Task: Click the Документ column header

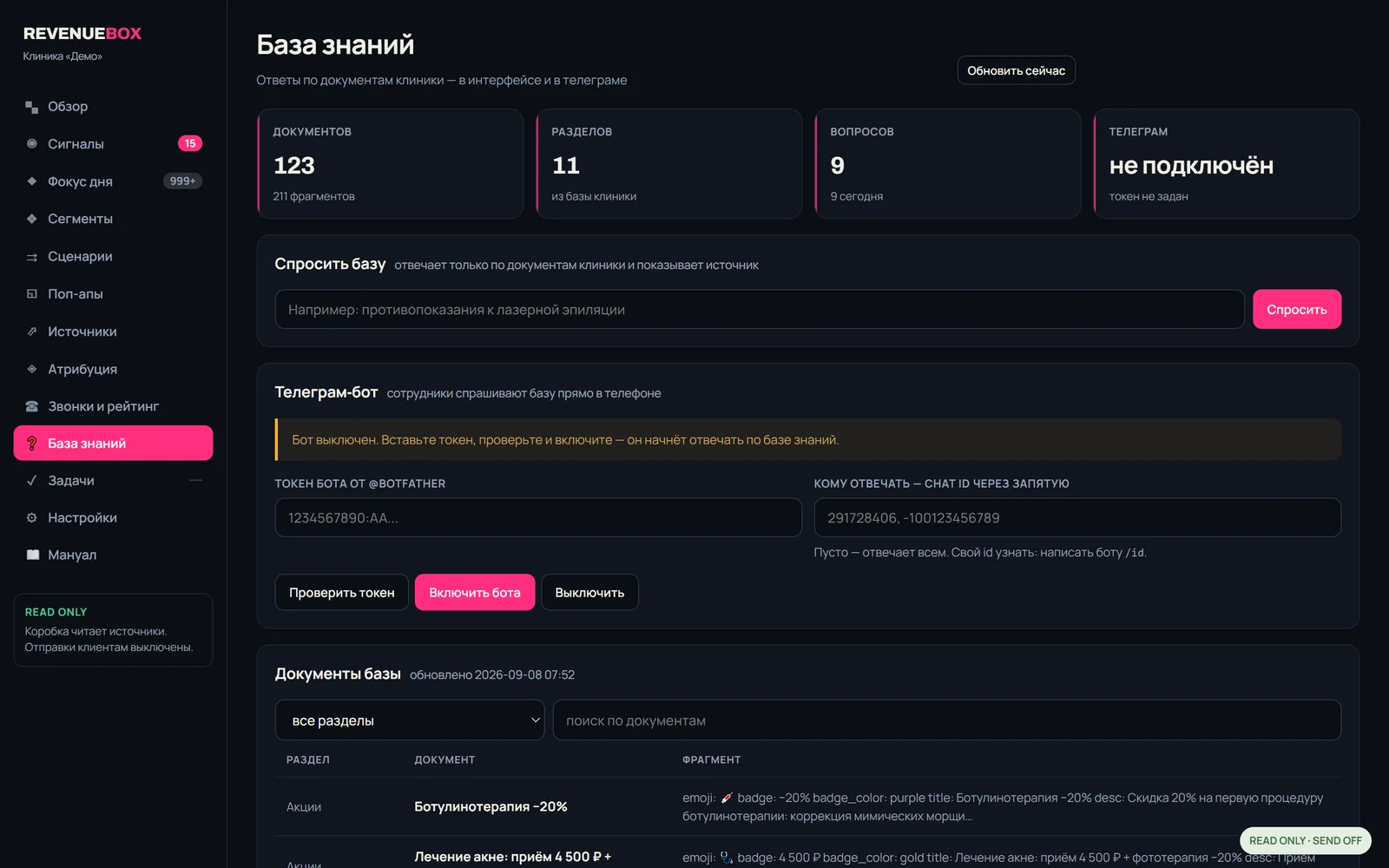Action: (x=444, y=759)
